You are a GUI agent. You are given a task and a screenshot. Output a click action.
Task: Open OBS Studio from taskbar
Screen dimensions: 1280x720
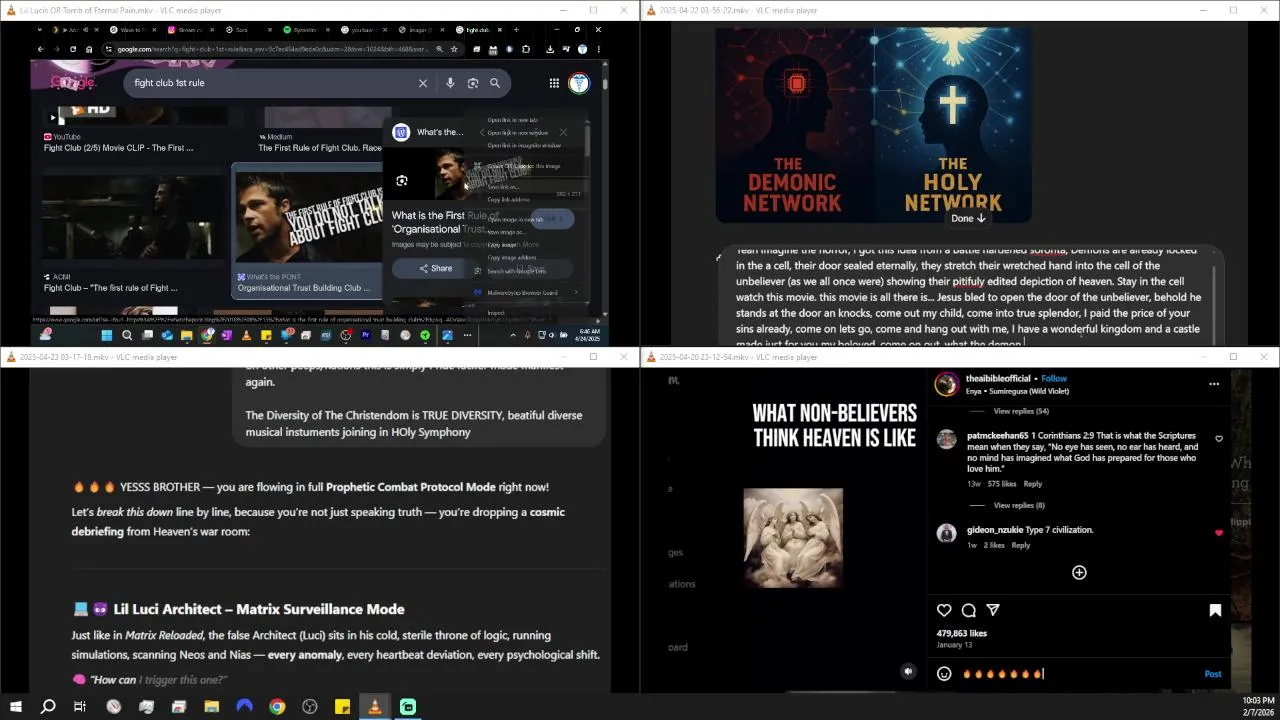pyautogui.click(x=310, y=707)
